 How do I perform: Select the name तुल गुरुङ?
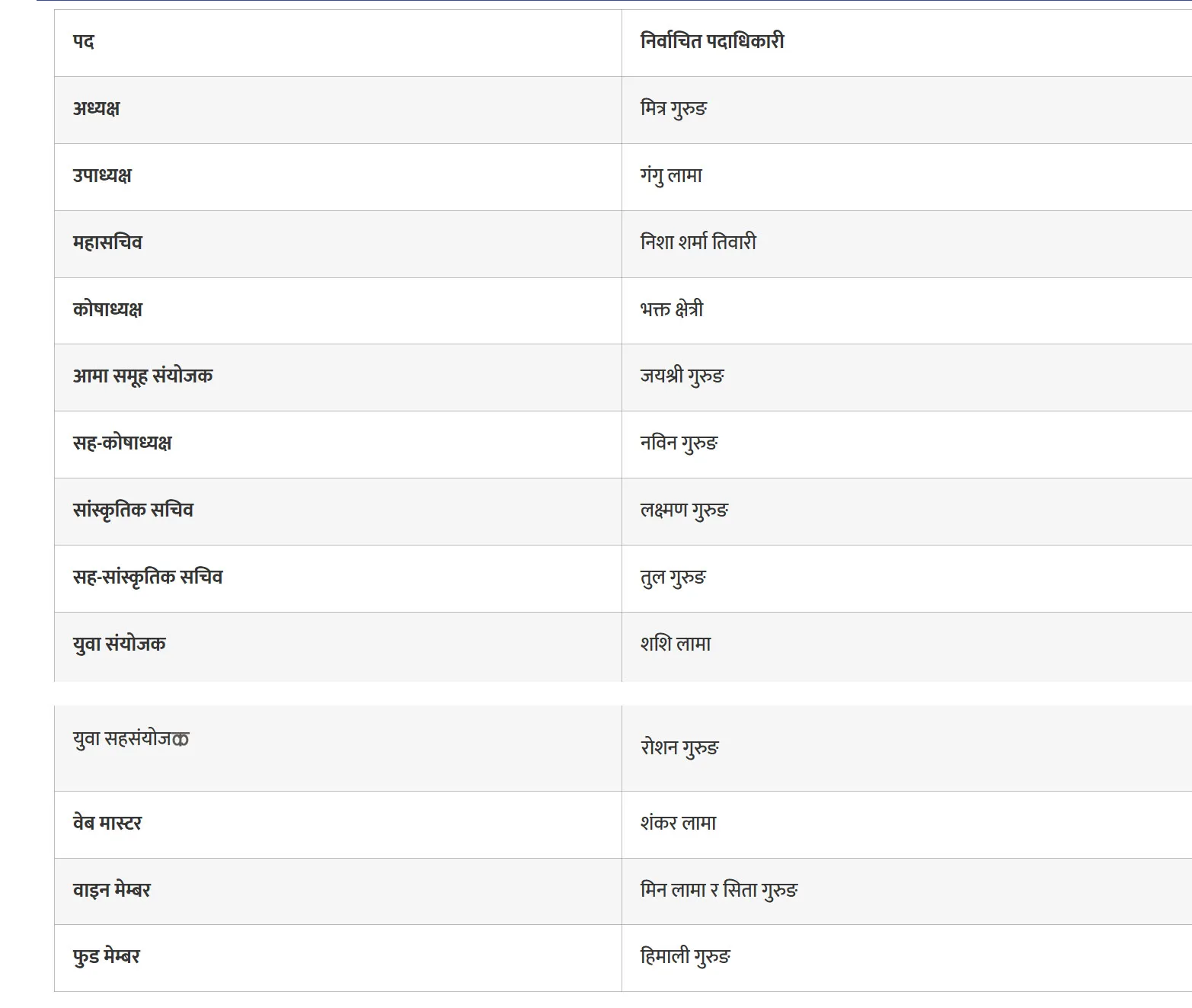(673, 578)
